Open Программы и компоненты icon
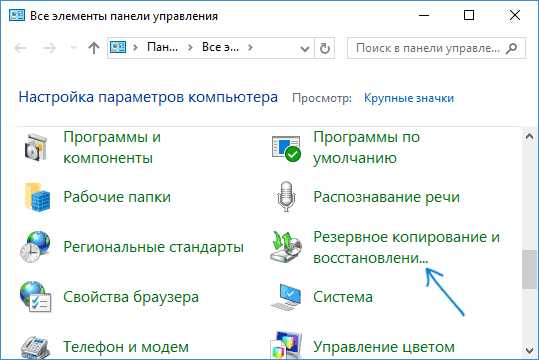This screenshot has height=360, width=539. tap(36, 148)
